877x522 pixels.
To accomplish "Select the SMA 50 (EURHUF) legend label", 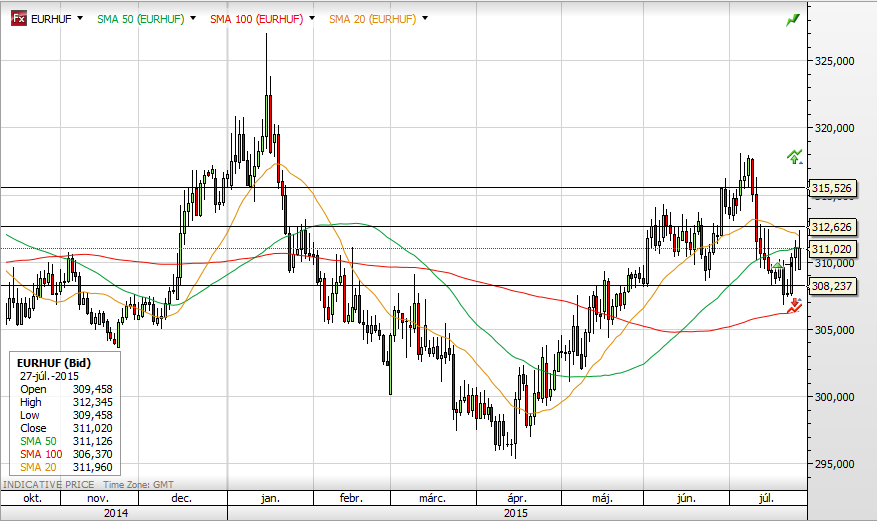I will coord(140,19).
